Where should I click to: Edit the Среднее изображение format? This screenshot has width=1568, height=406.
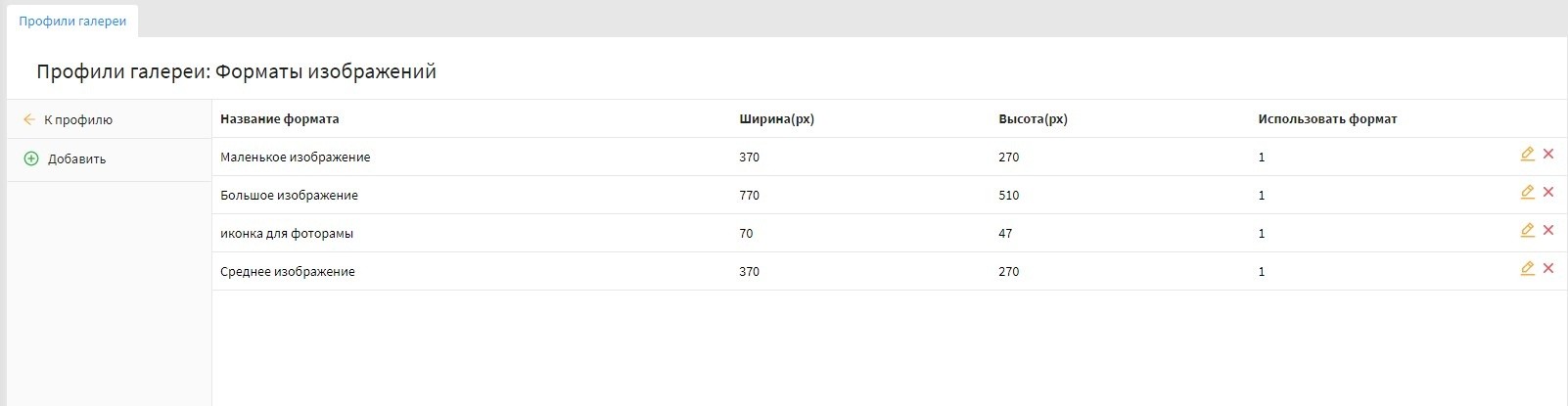1527,268
